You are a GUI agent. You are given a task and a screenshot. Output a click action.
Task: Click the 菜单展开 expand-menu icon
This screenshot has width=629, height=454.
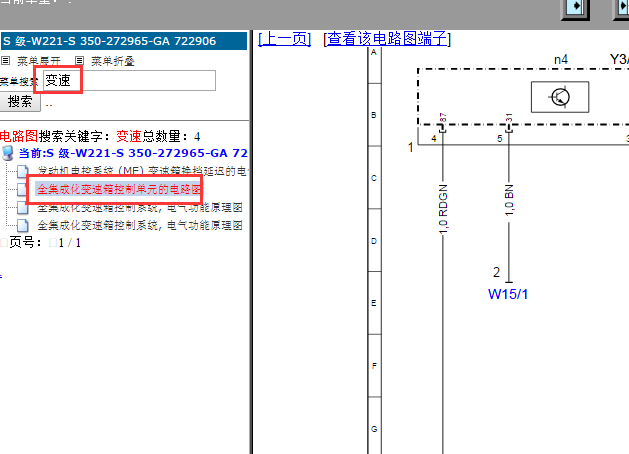(x=5, y=61)
